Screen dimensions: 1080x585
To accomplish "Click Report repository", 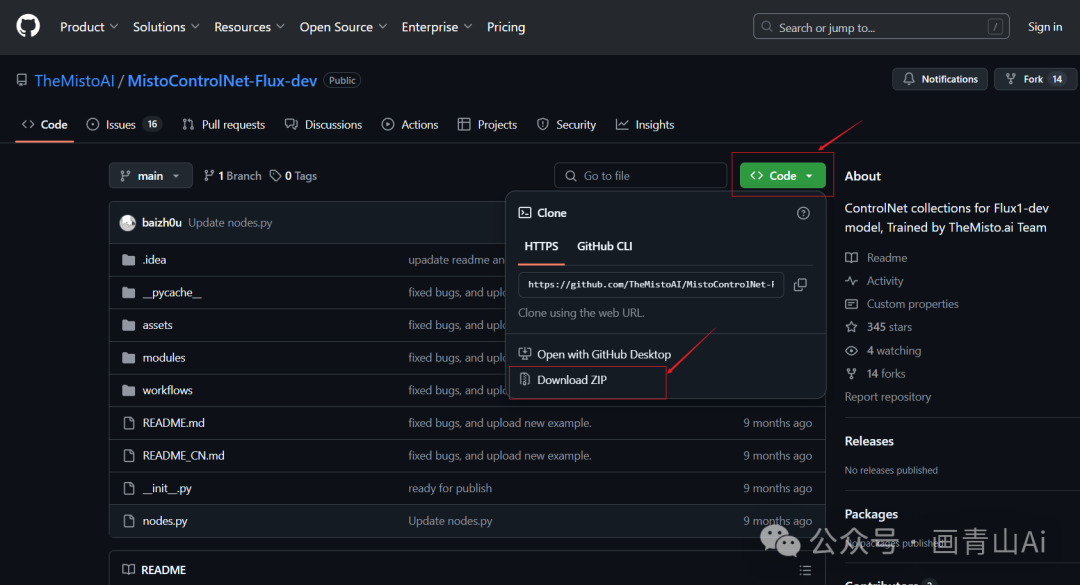I will pyautogui.click(x=888, y=397).
